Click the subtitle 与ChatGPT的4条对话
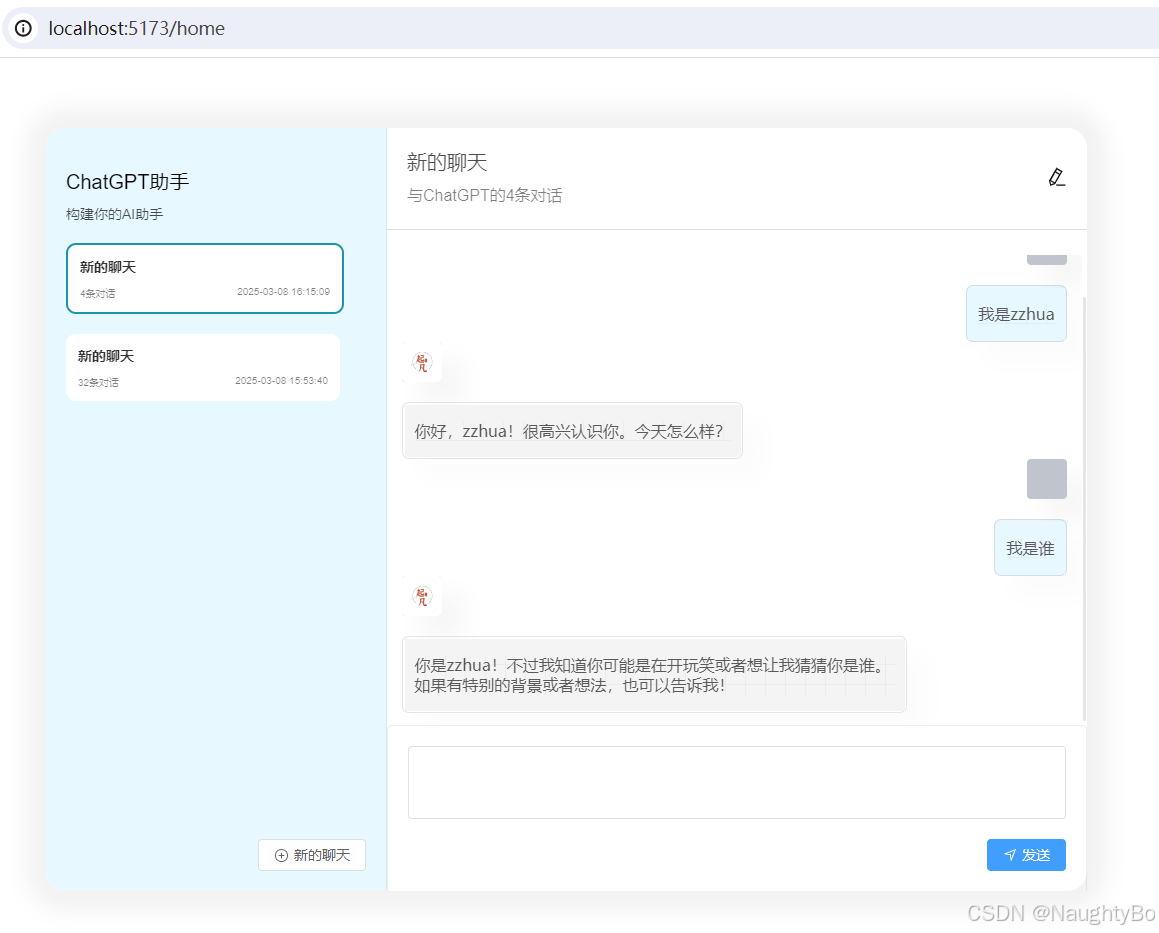 coord(484,195)
